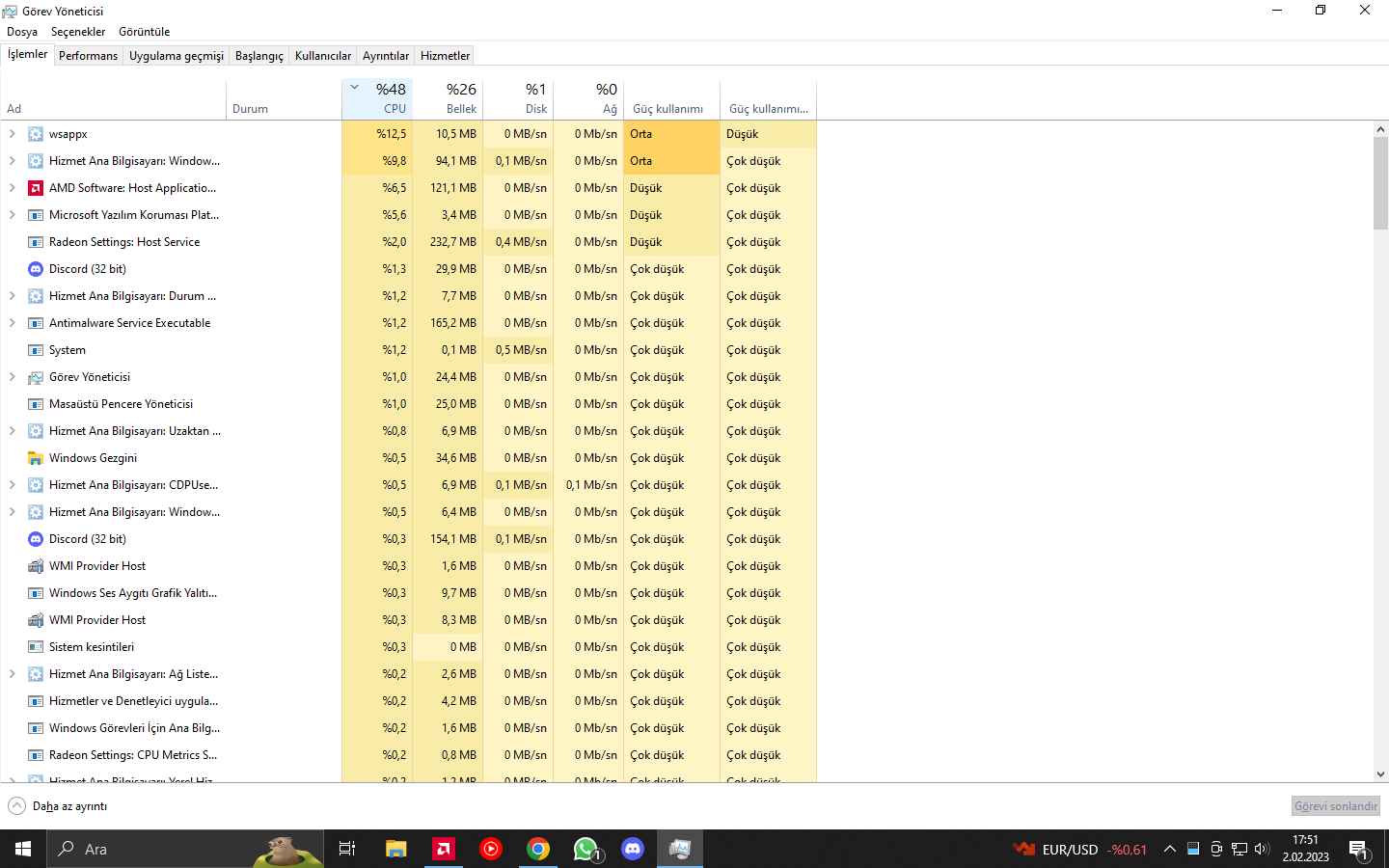Screen dimensions: 1389x868
Task: Sort by the Ad column header
Action: coord(113,98)
